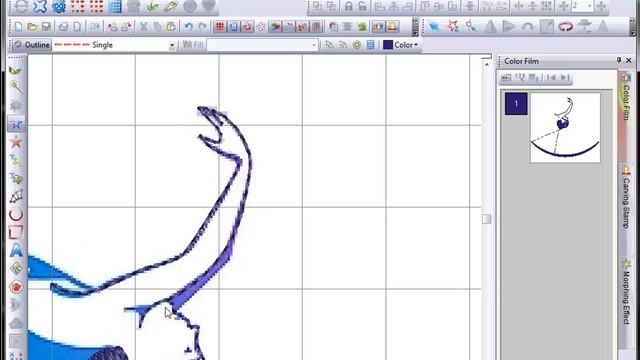Save the design with the disk icon
Viewport: 640px width, 360px height.
[x=46, y=27]
